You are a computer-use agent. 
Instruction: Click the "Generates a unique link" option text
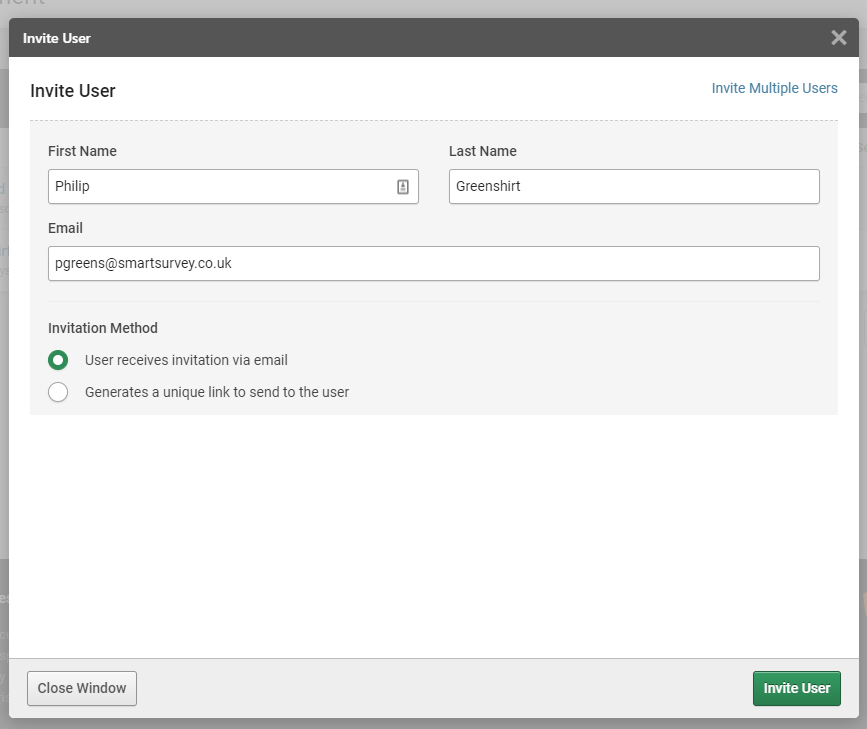[x=217, y=392]
